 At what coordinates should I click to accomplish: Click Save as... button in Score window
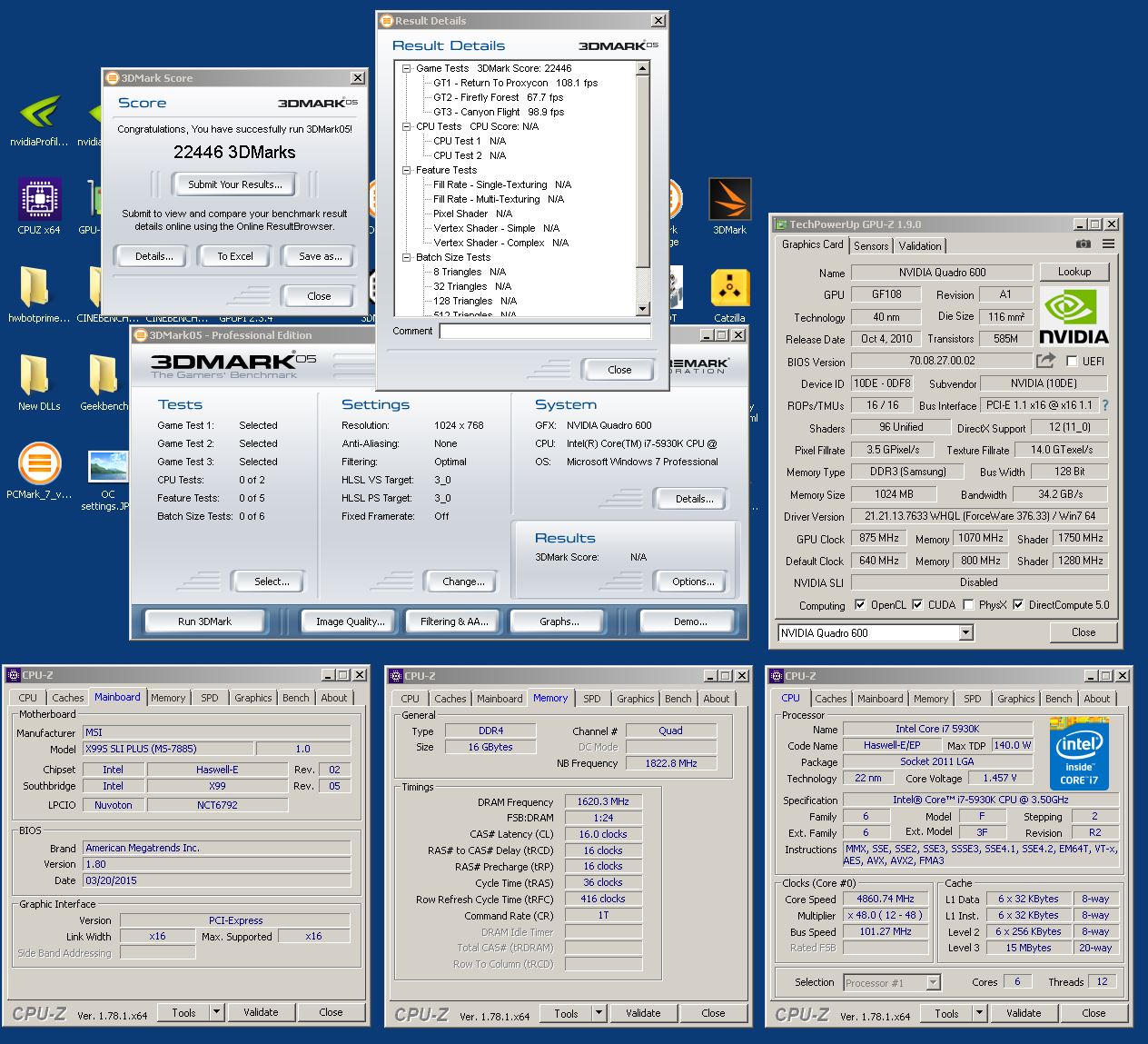(x=321, y=256)
